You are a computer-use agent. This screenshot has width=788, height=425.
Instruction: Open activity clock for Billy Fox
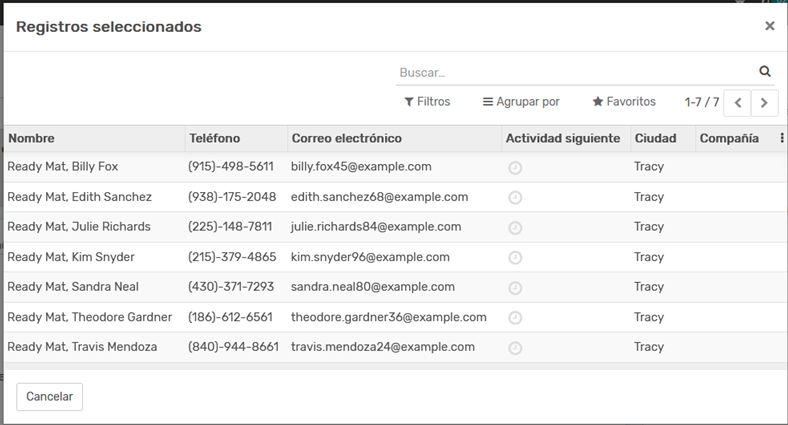[x=515, y=168]
